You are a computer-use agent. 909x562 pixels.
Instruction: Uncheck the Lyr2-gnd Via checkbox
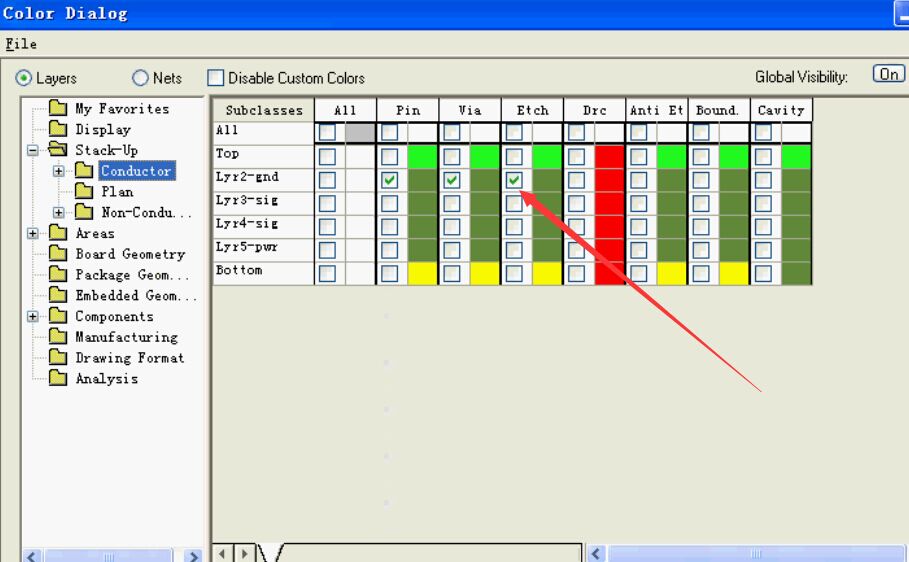pyautogui.click(x=452, y=180)
